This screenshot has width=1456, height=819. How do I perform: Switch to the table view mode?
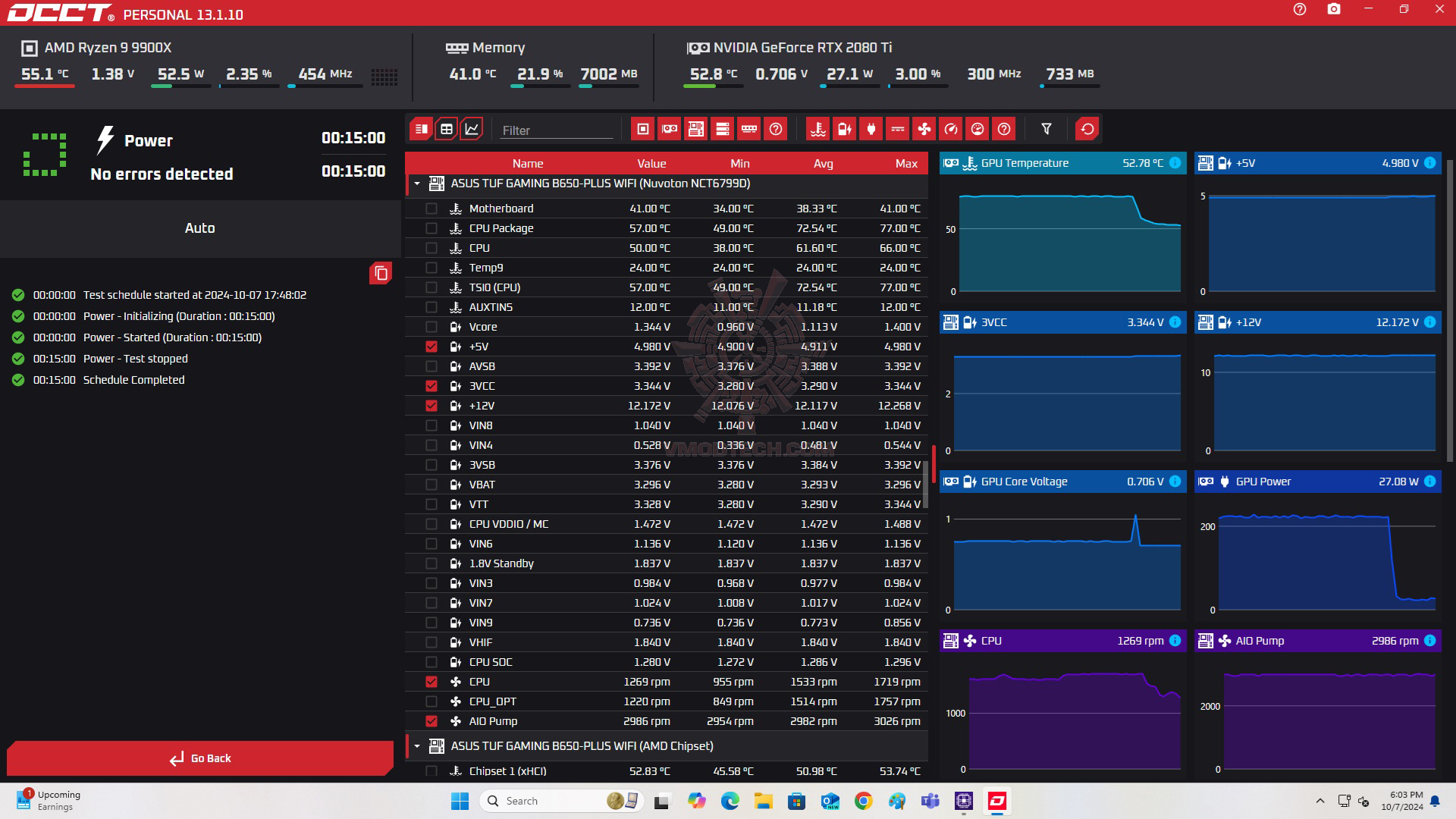(x=447, y=129)
